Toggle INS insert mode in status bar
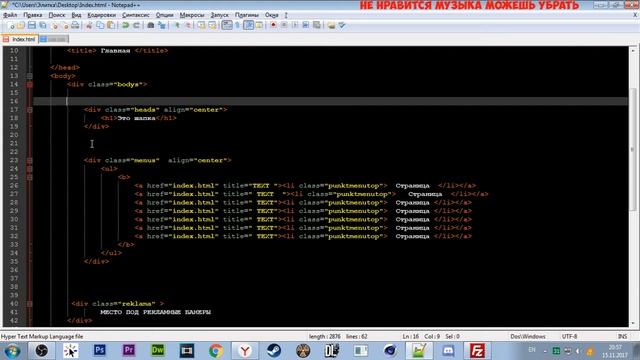Screen dimensions: 640x360 (x=622, y=337)
